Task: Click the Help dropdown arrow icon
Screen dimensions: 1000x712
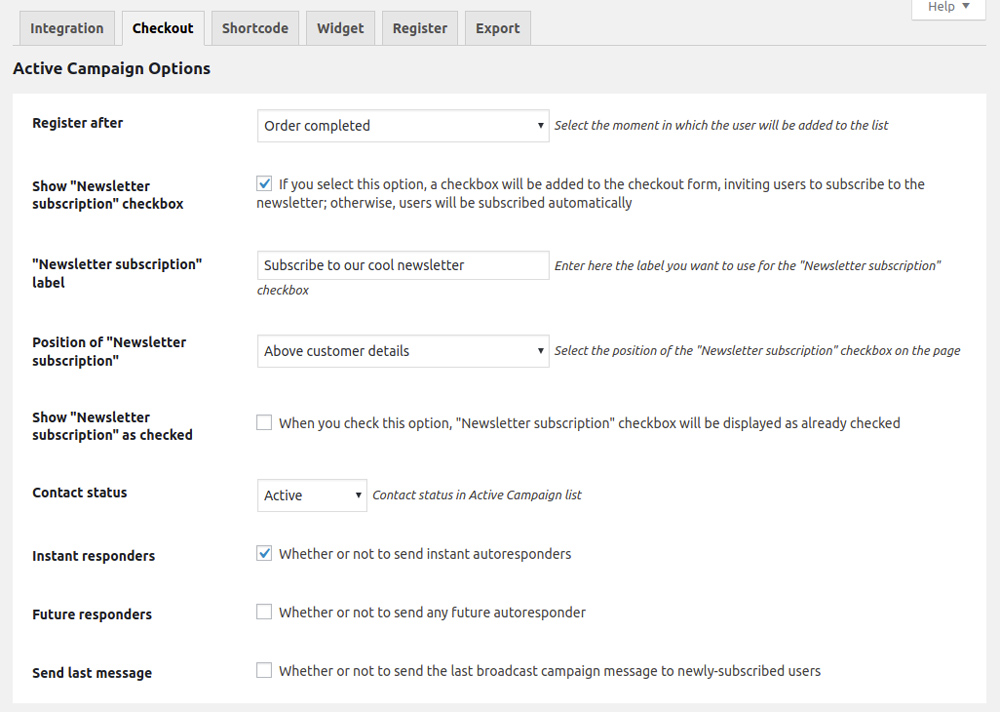Action: pos(966,7)
